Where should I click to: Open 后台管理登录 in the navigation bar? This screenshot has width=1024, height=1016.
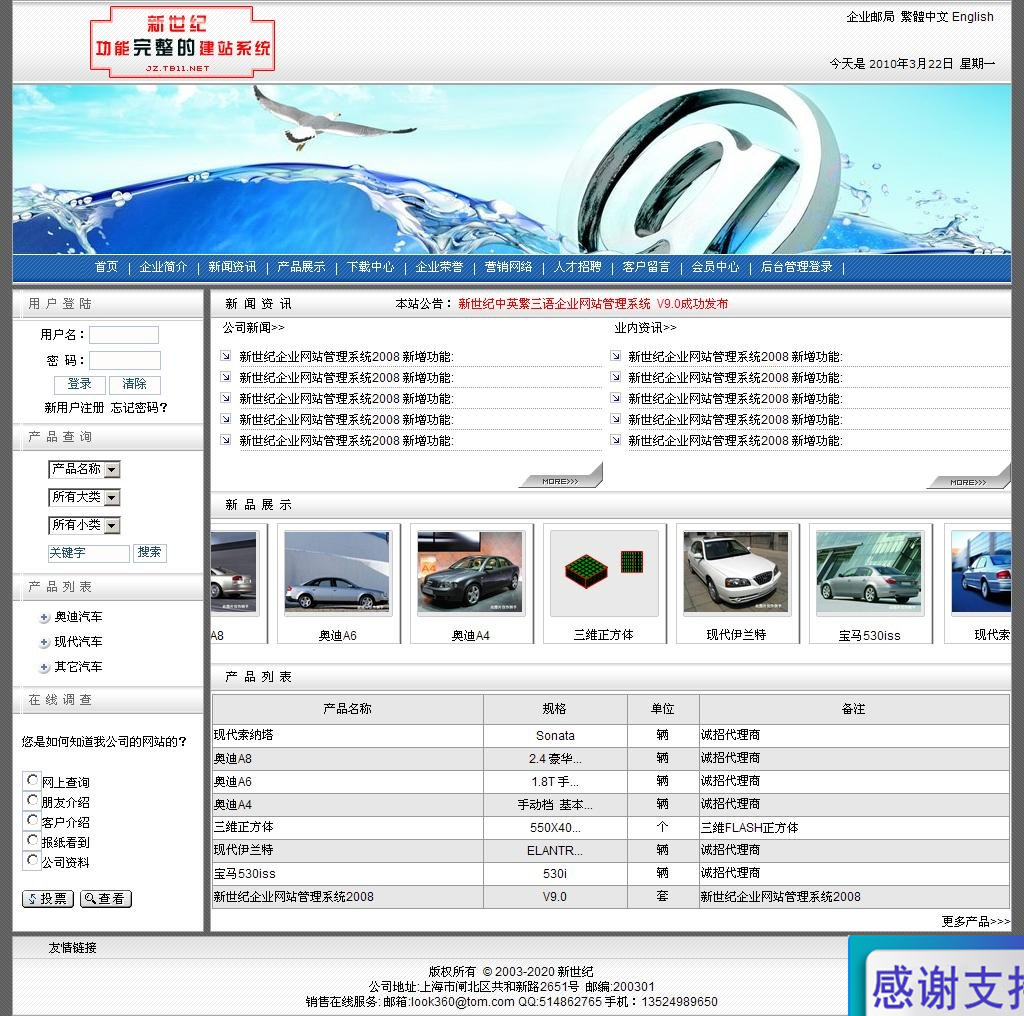(797, 267)
